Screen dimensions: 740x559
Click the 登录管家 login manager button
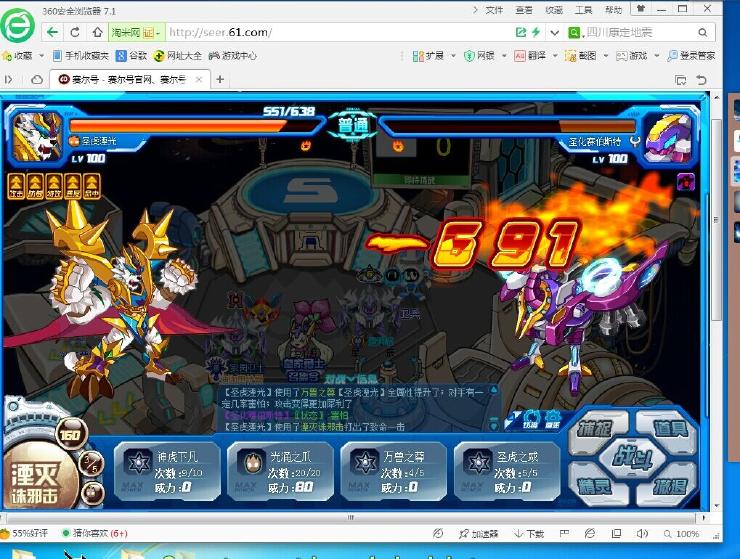click(691, 56)
